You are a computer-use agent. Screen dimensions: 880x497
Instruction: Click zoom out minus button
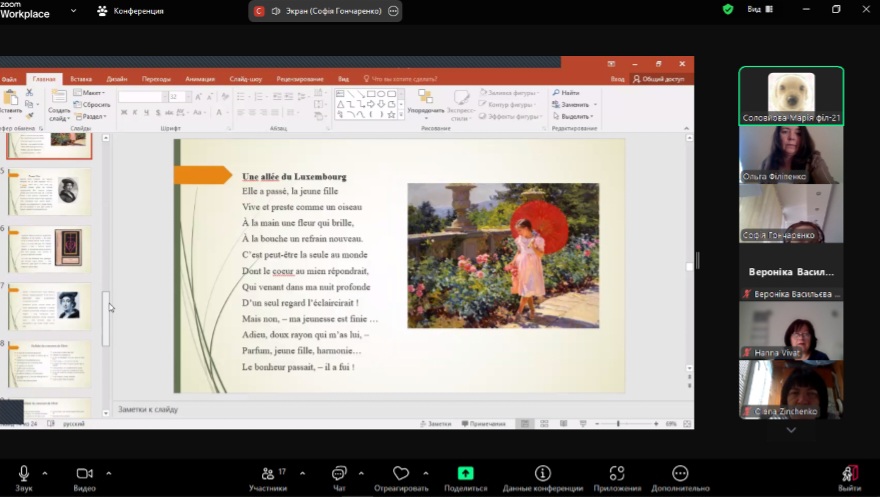pyautogui.click(x=597, y=424)
